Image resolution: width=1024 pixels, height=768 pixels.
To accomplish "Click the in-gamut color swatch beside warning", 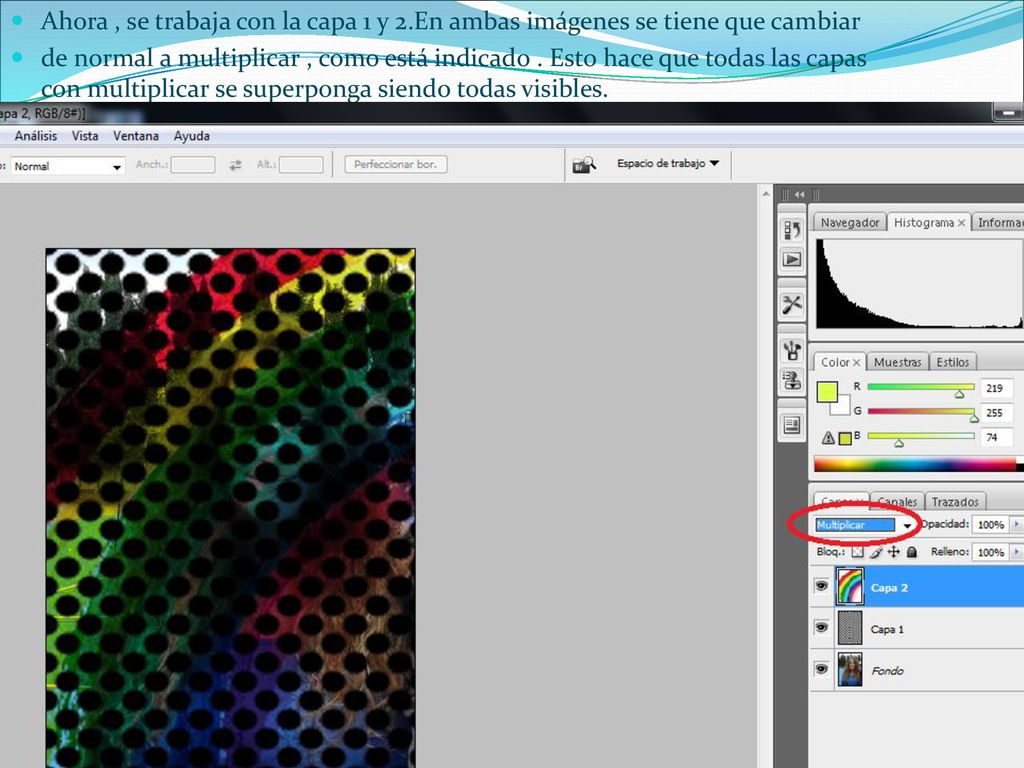I will coord(845,438).
